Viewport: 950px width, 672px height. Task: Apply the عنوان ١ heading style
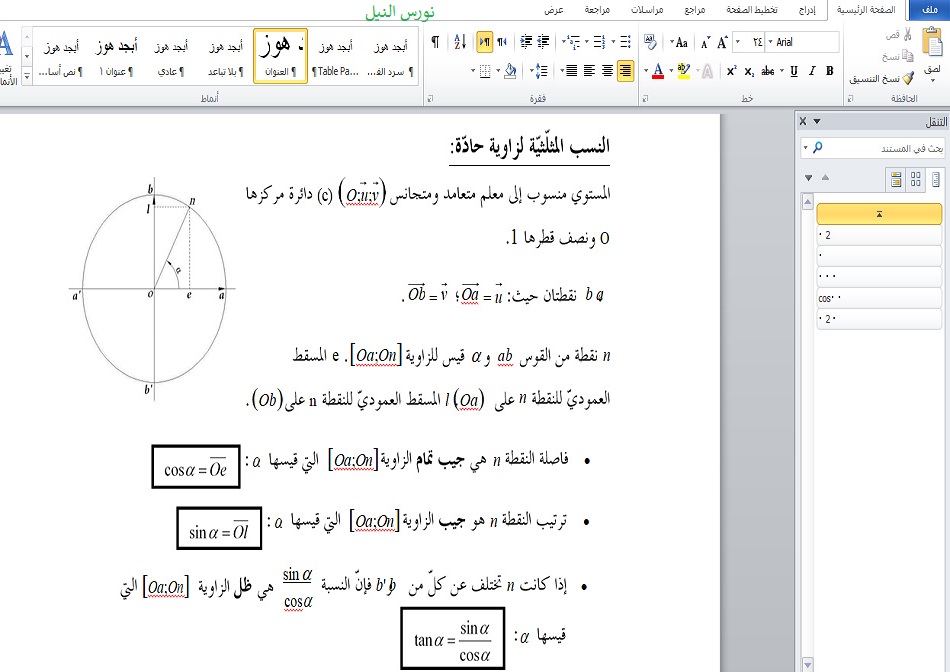116,71
